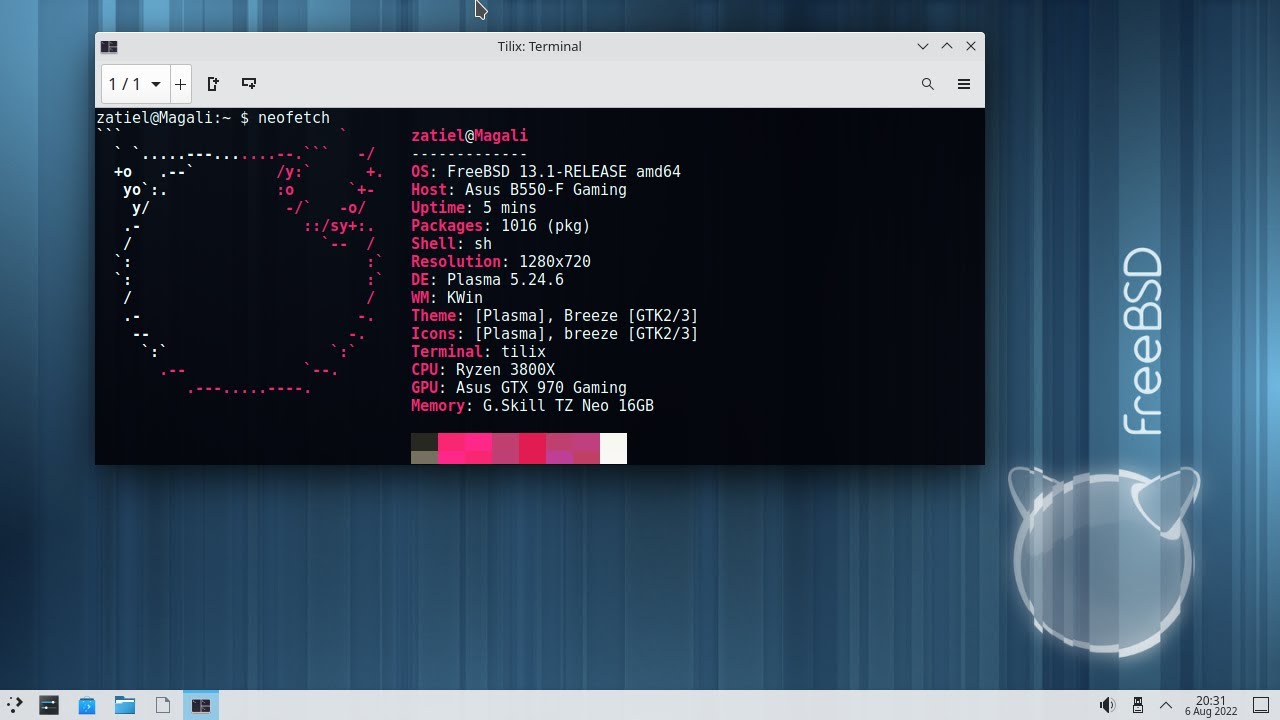The image size is (1280, 720).
Task: Open the session switcher dropdown showing 1 / 1
Action: [135, 84]
